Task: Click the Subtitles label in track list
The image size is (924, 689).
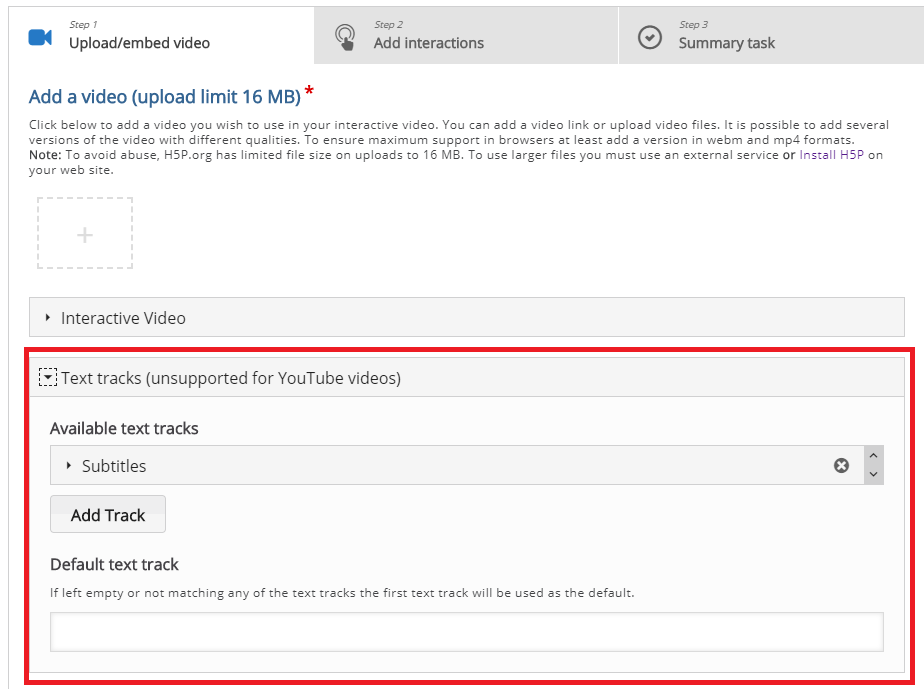Action: pos(114,466)
